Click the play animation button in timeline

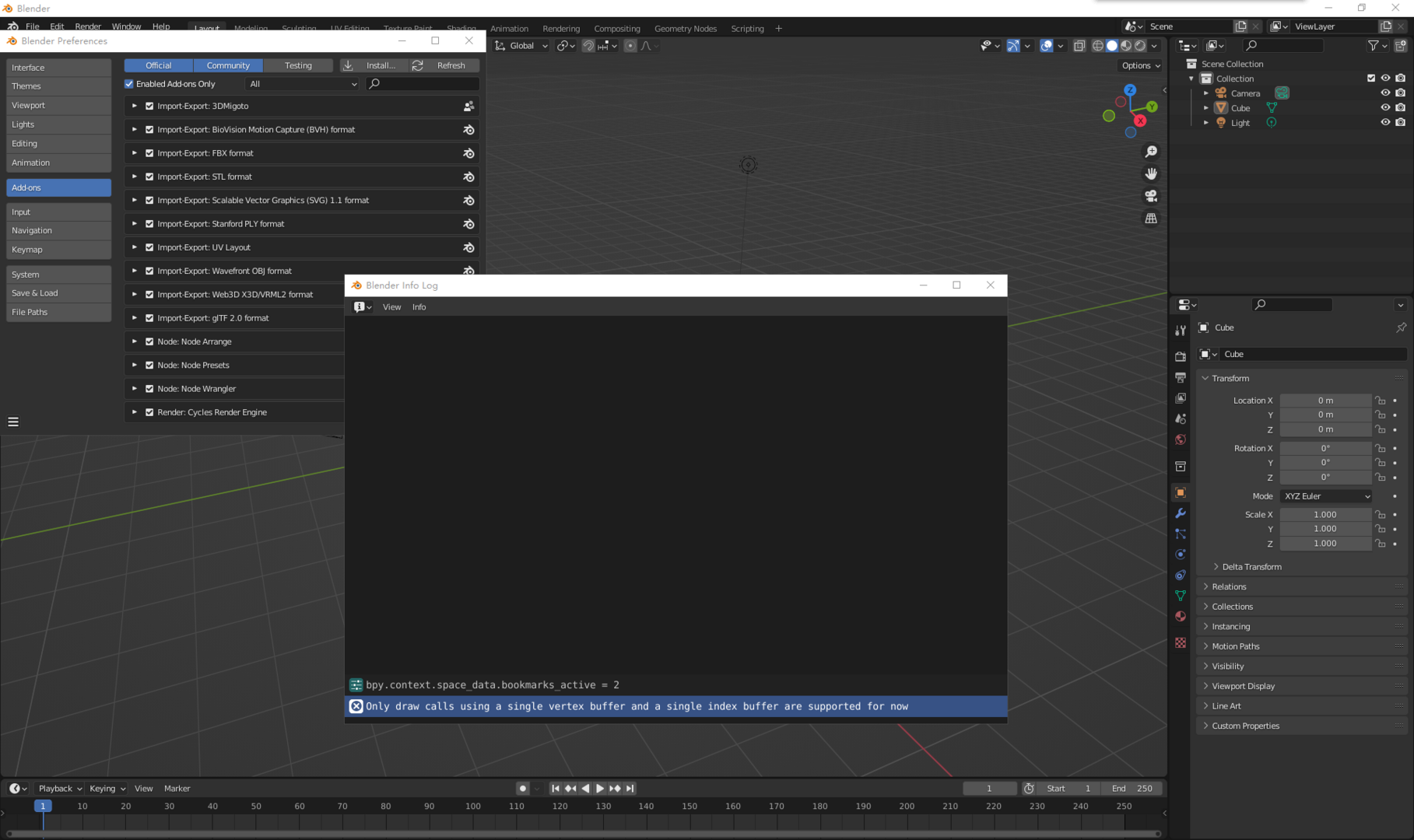click(x=600, y=788)
